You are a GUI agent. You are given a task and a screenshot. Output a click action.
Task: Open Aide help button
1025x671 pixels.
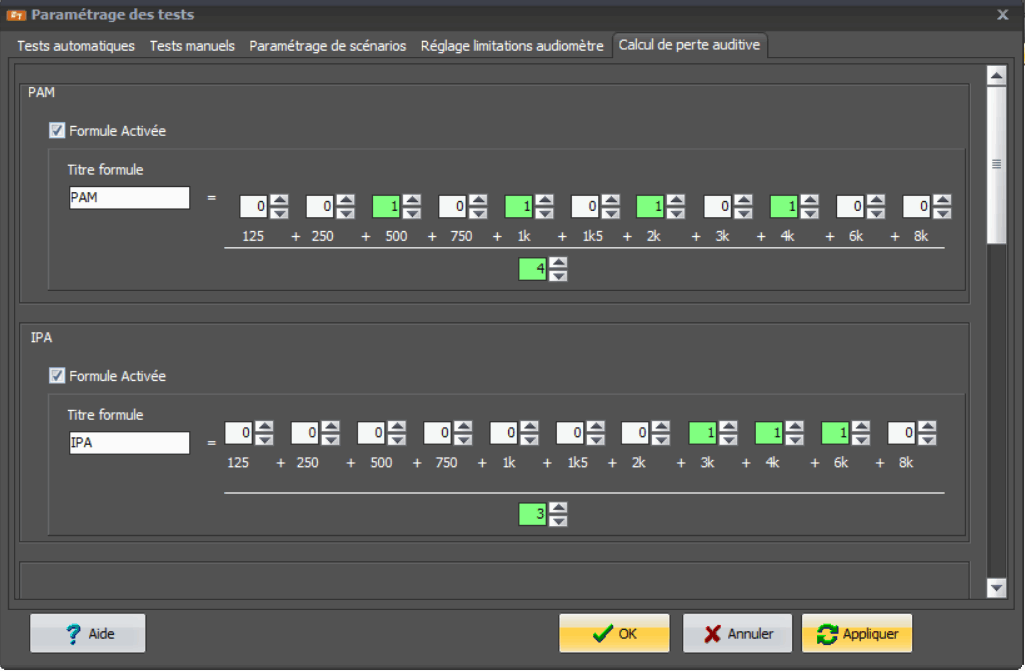point(88,634)
